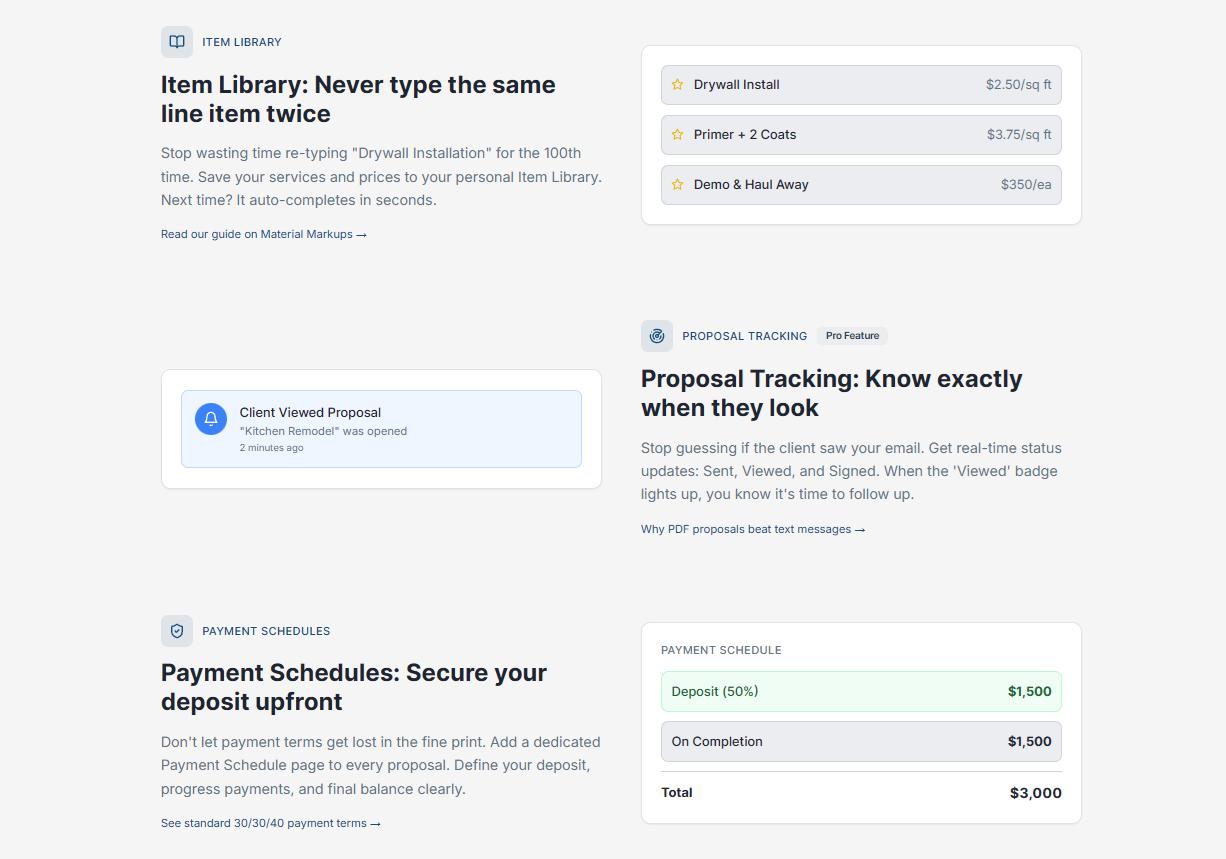Click the Item Library book icon
Image resolution: width=1226 pixels, height=859 pixels.
coord(177,42)
